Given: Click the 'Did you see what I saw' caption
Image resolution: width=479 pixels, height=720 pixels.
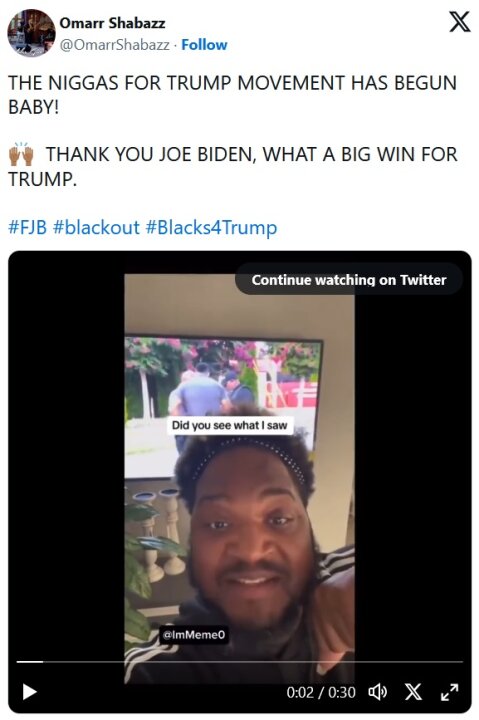Looking at the screenshot, I should [229, 425].
